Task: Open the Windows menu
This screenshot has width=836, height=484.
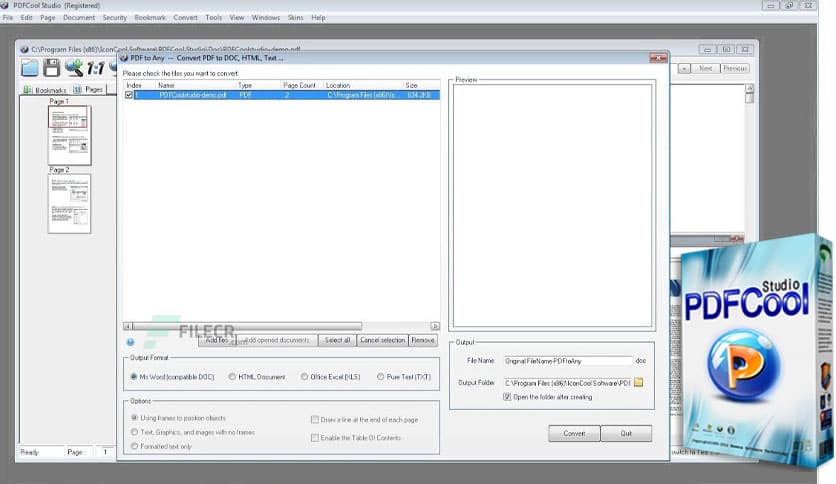Action: pyautogui.click(x=266, y=18)
